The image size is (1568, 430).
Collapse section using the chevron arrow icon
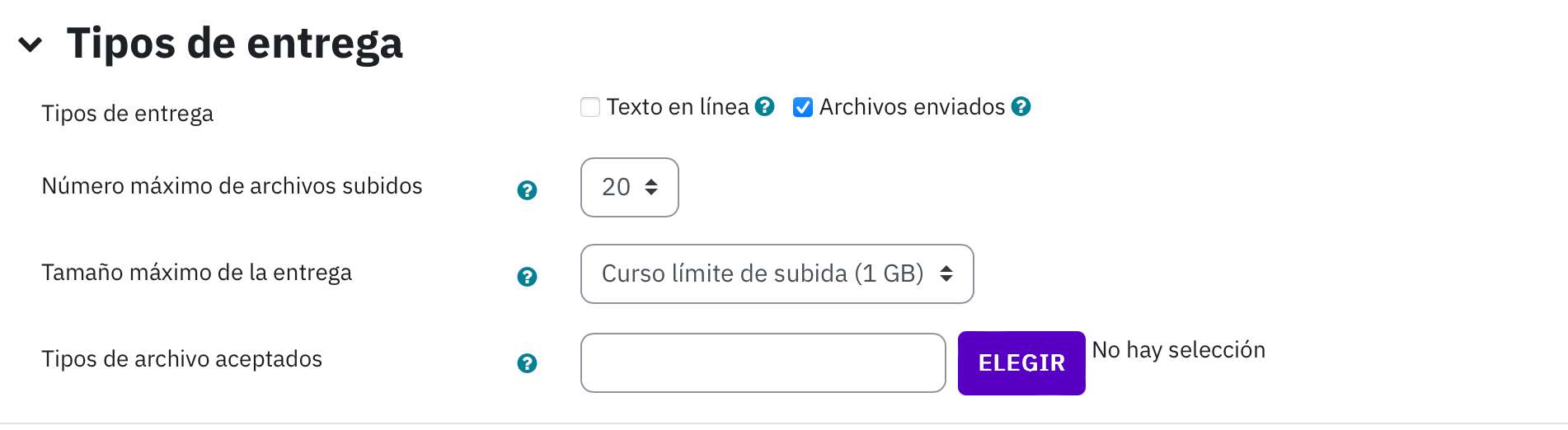[31, 44]
